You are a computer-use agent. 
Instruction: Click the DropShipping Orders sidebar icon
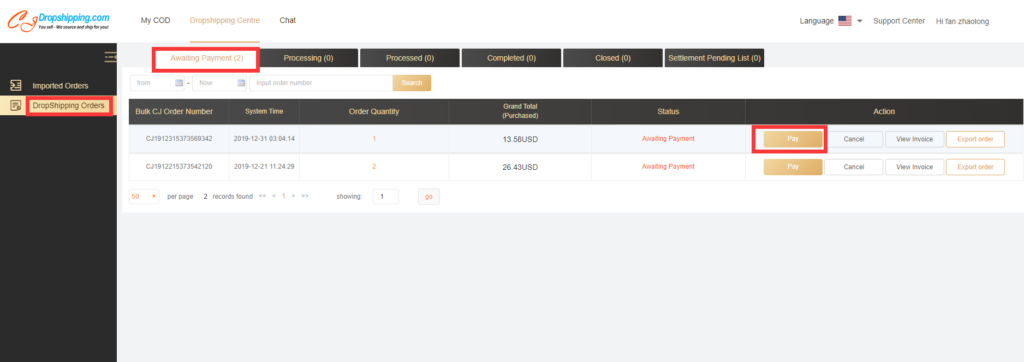(16, 105)
